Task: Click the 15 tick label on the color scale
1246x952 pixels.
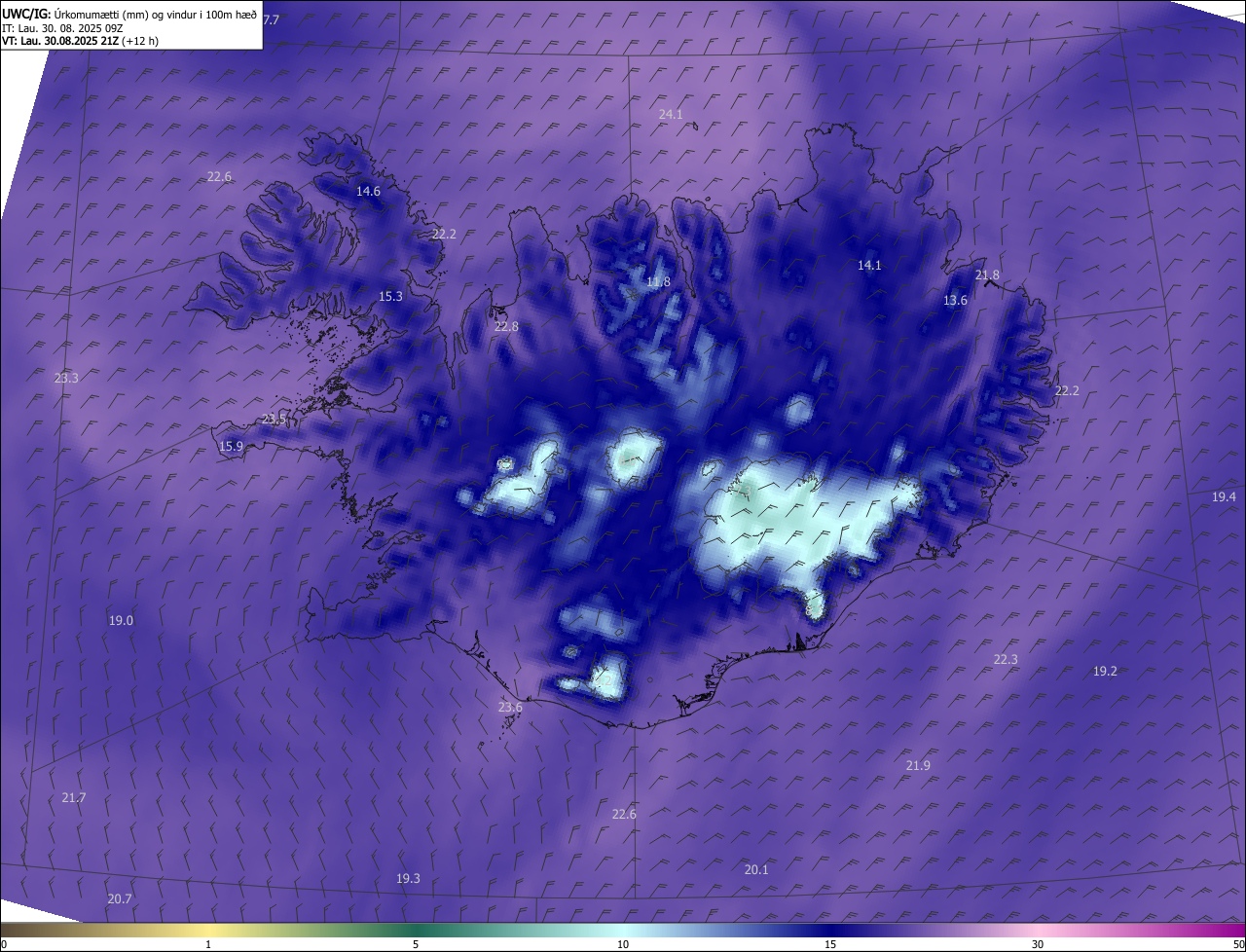Action: pyautogui.click(x=830, y=944)
